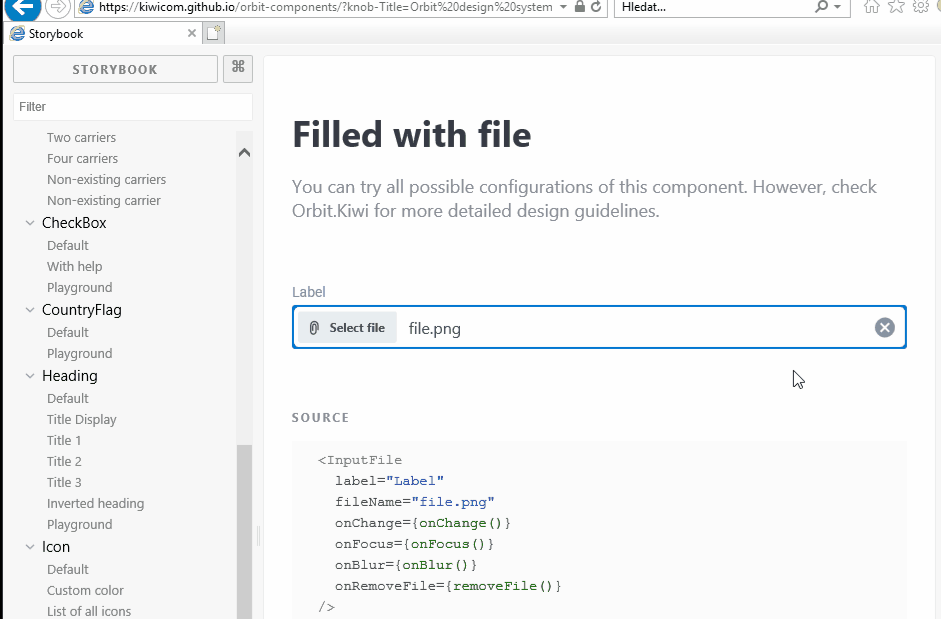Open browser settings via the gear icon
The image size is (941, 619).
[920, 8]
